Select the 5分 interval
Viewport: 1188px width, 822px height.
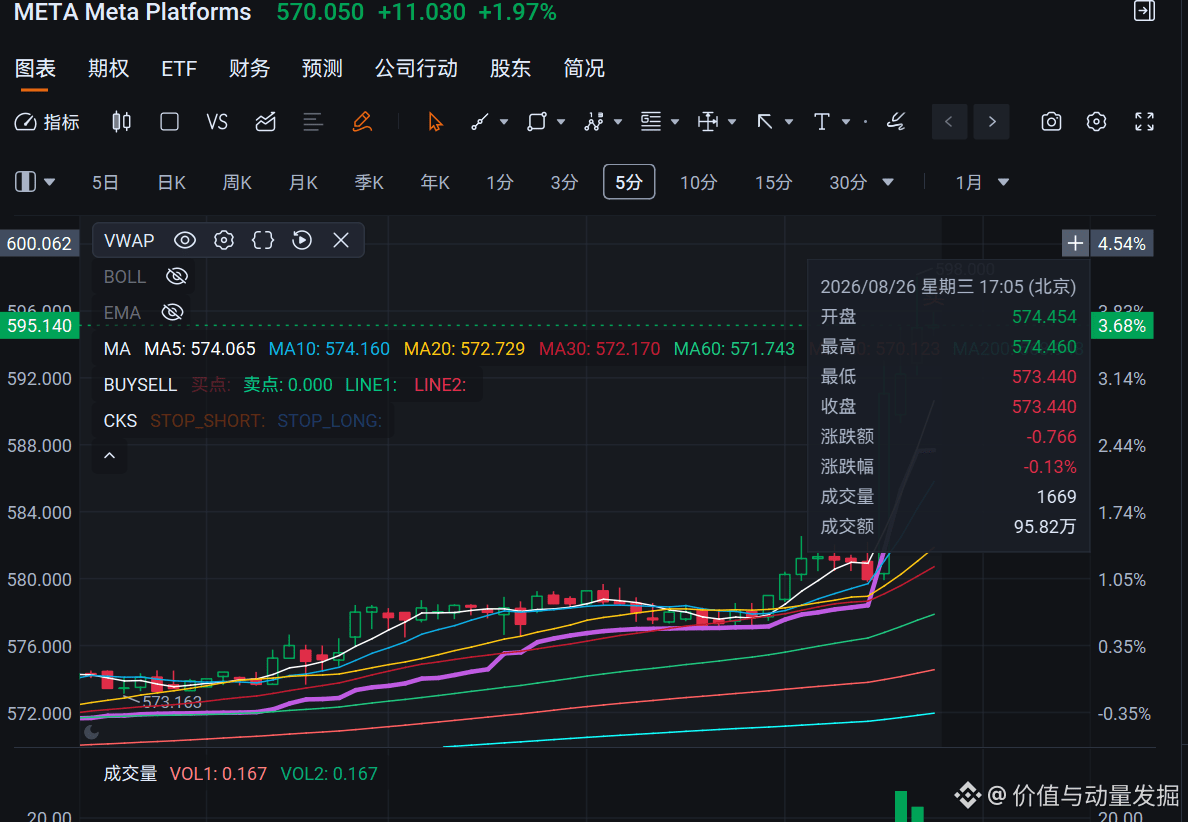[629, 182]
